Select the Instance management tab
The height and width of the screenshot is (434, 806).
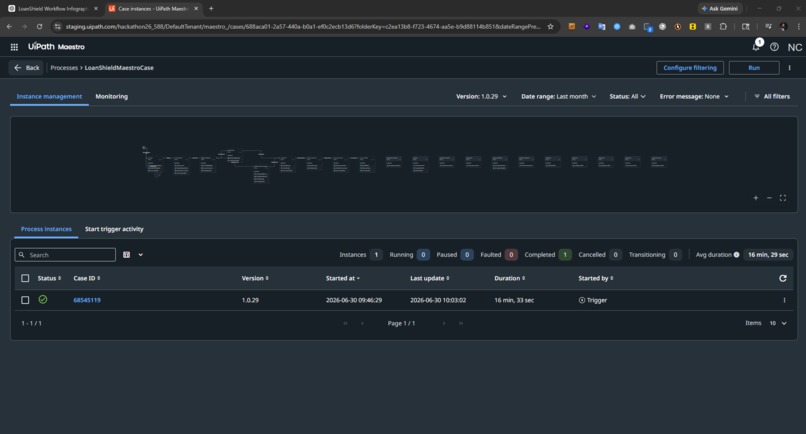pyautogui.click(x=49, y=96)
